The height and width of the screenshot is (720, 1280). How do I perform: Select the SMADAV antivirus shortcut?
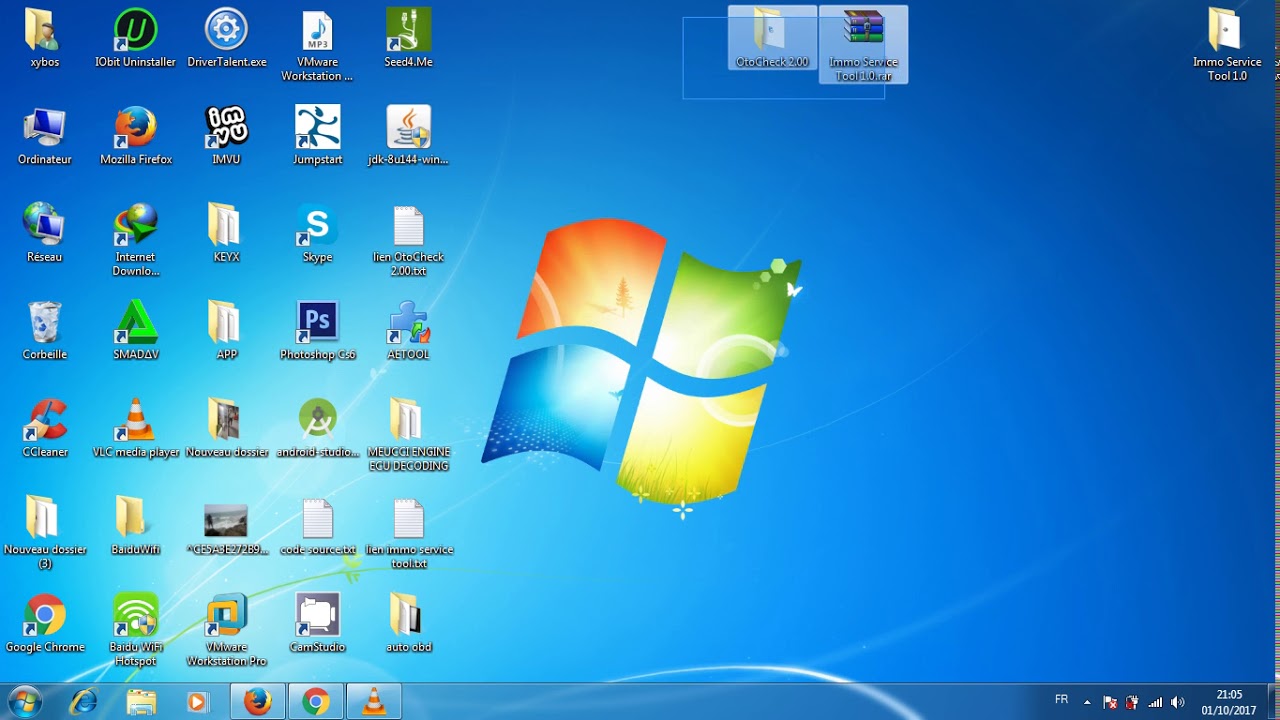pyautogui.click(x=135, y=322)
